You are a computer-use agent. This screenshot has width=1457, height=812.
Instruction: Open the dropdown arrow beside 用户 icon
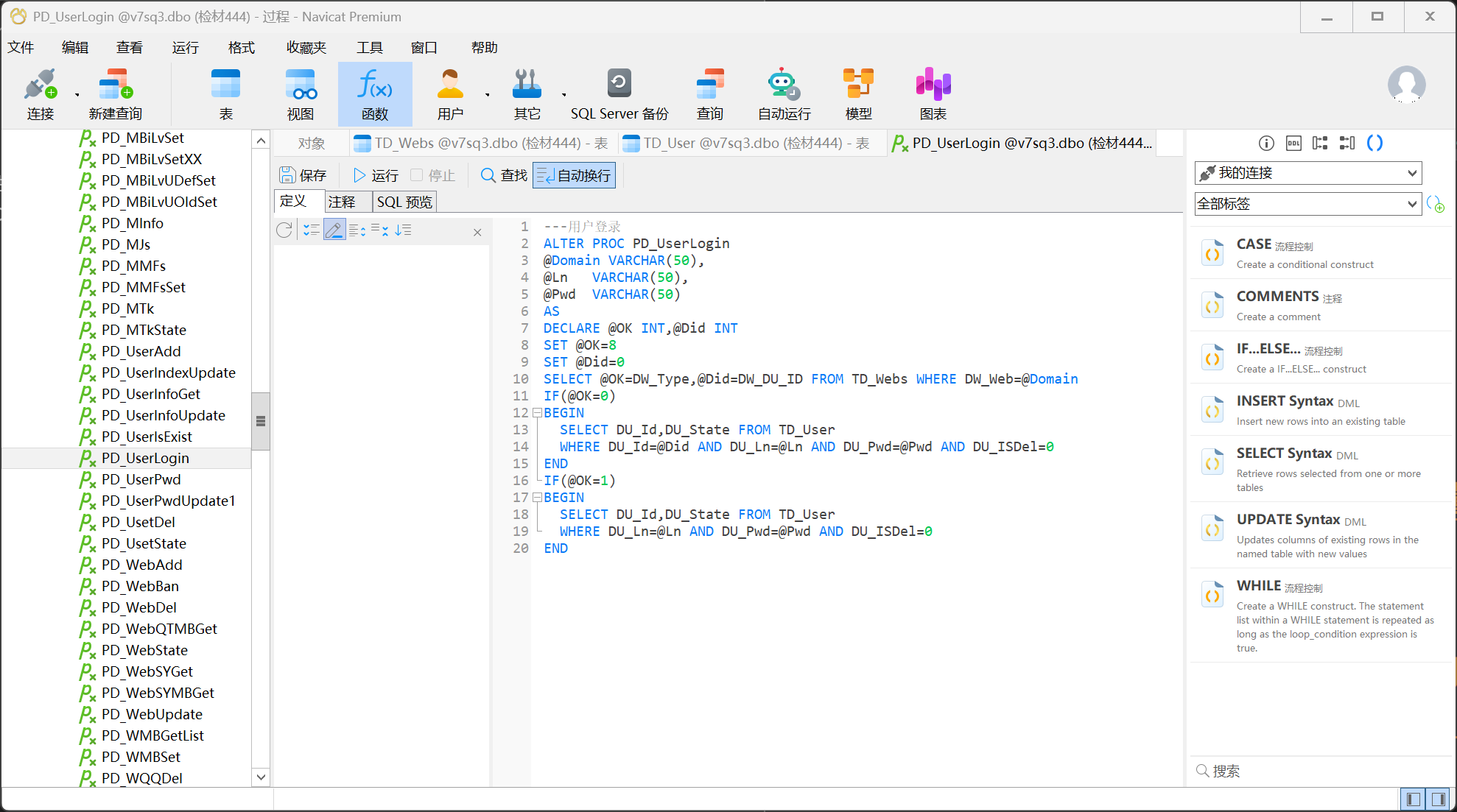[487, 95]
